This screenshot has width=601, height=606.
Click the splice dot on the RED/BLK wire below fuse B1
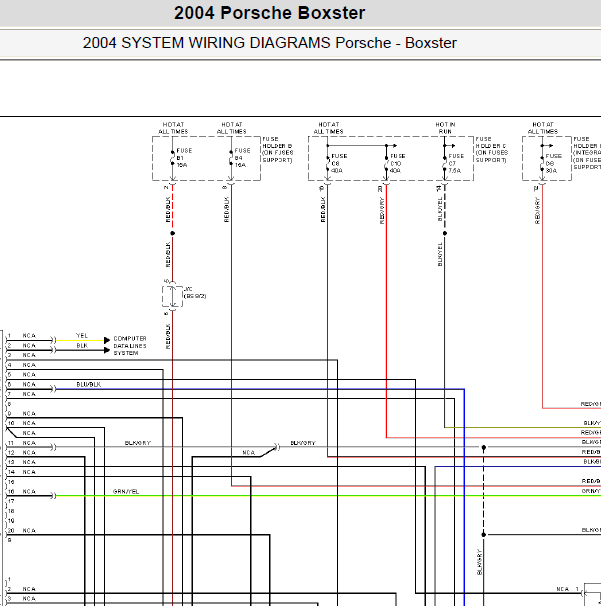pos(173,233)
